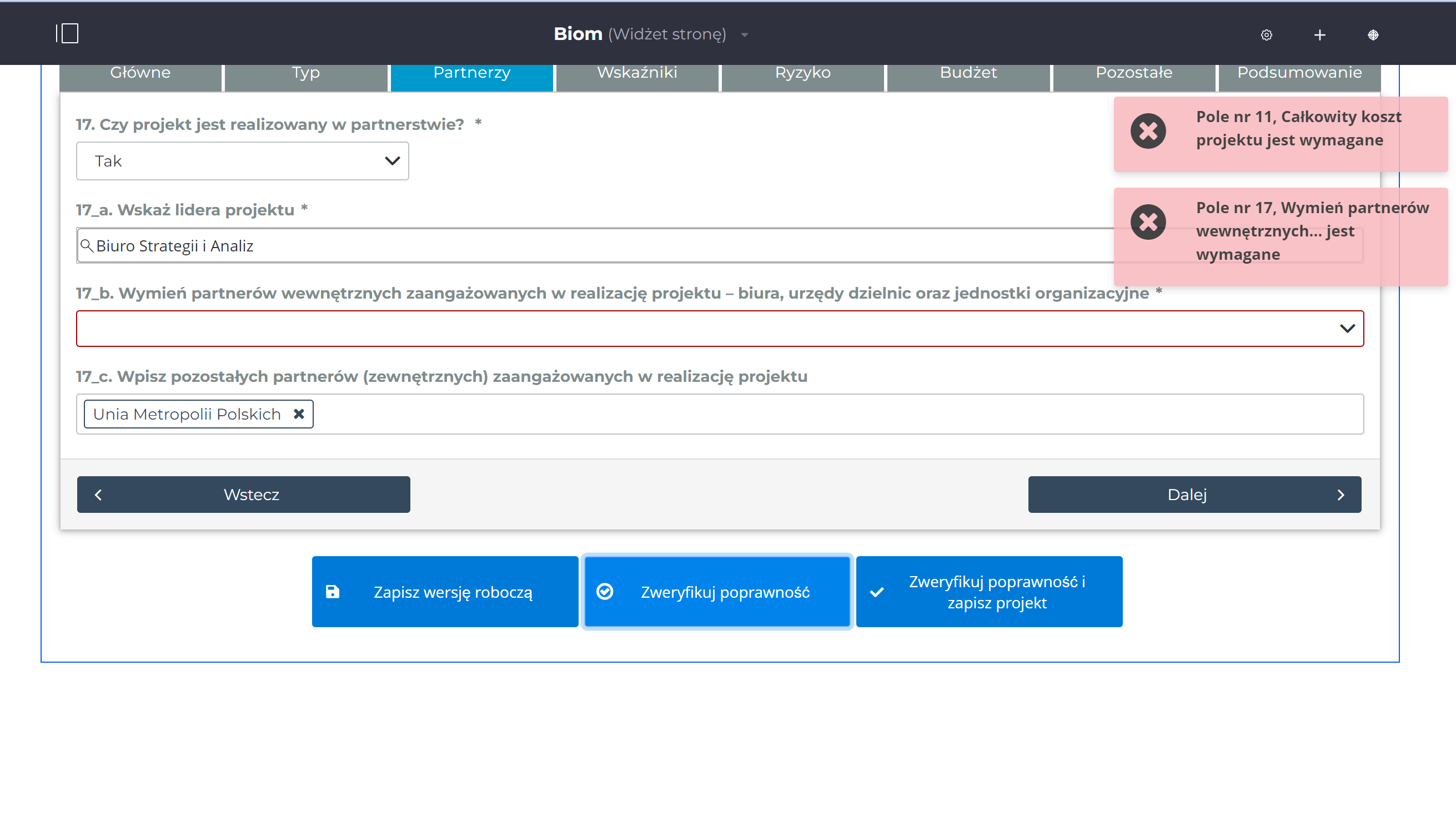The width and height of the screenshot is (1456, 832).
Task: Click error icon for Pole nr 17
Action: click(x=1148, y=221)
